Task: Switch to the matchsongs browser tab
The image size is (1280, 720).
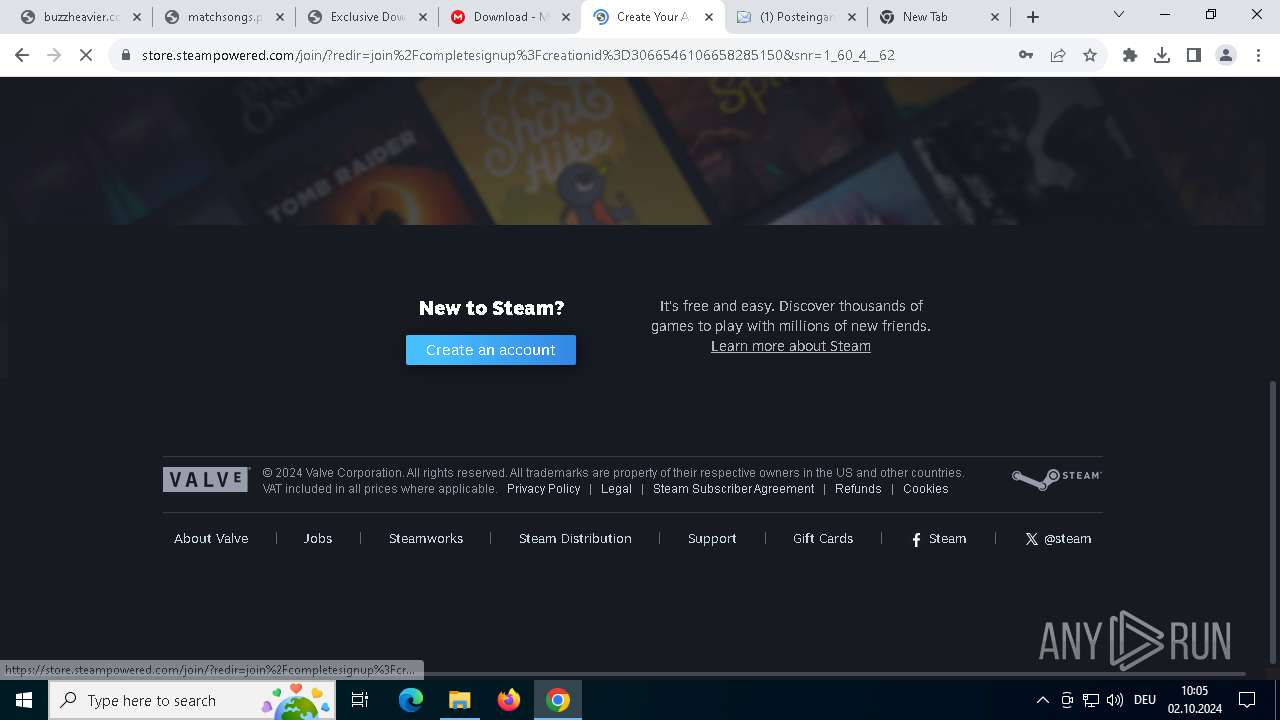Action: pos(224,17)
